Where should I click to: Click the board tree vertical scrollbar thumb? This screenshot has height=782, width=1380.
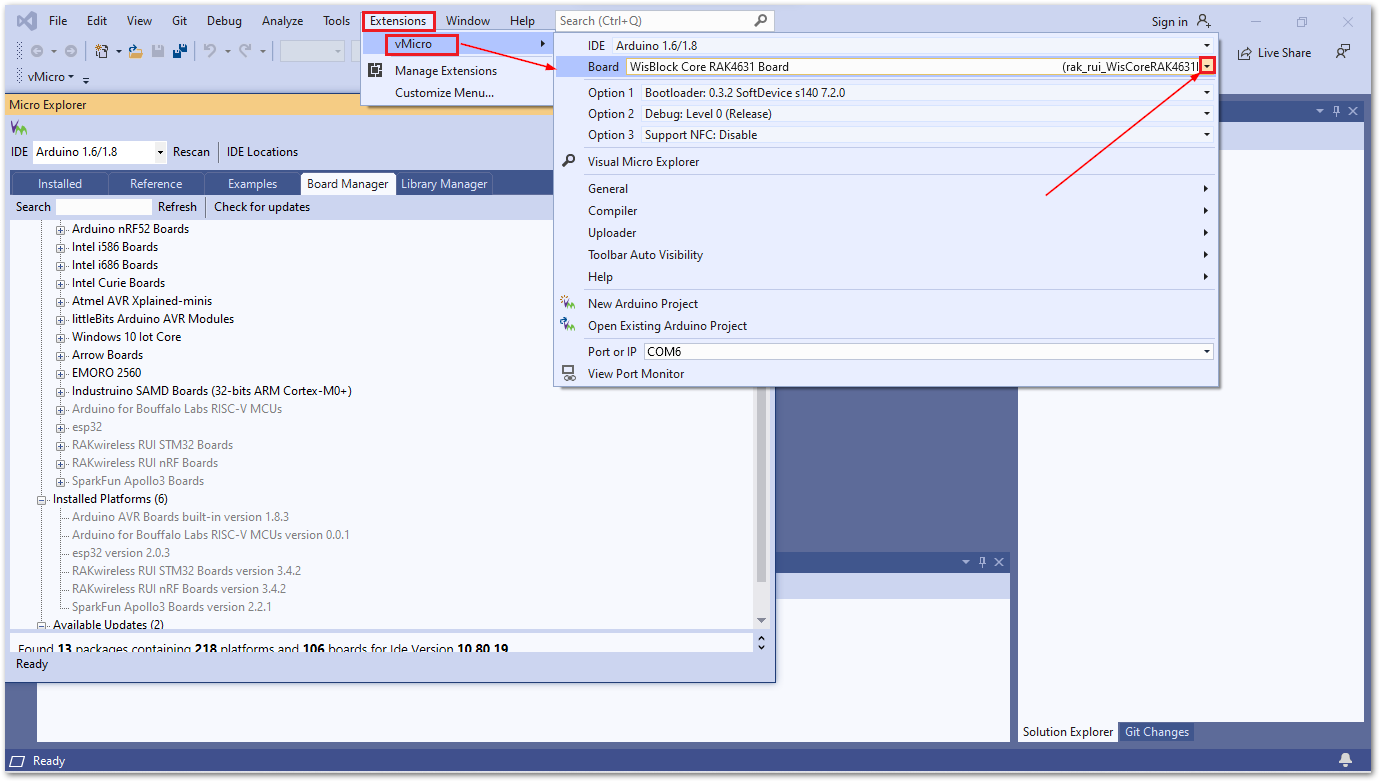(x=761, y=484)
